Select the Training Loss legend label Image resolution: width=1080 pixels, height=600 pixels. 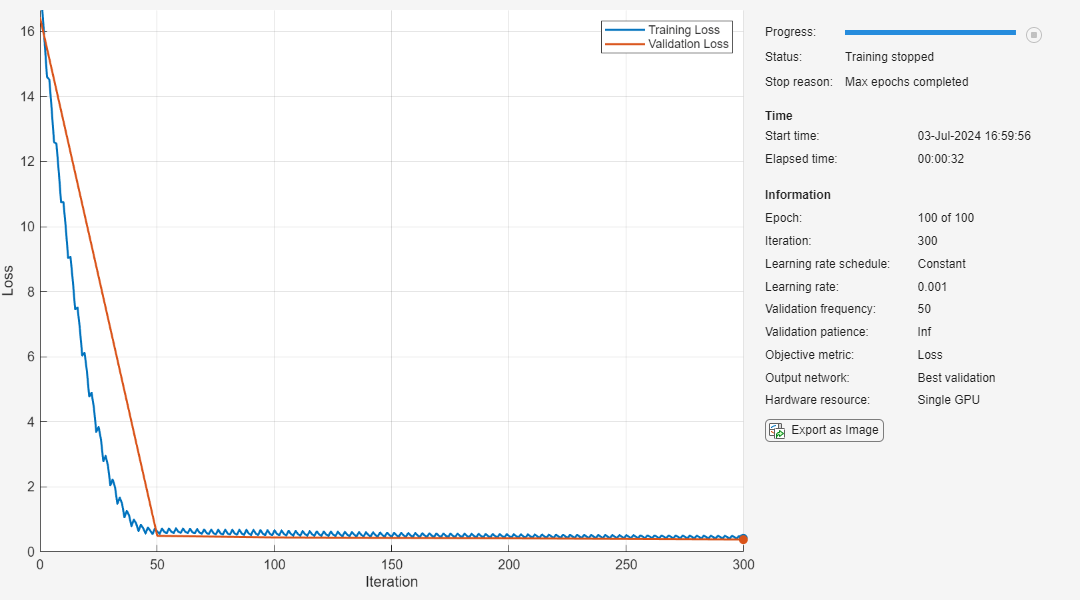[683, 30]
